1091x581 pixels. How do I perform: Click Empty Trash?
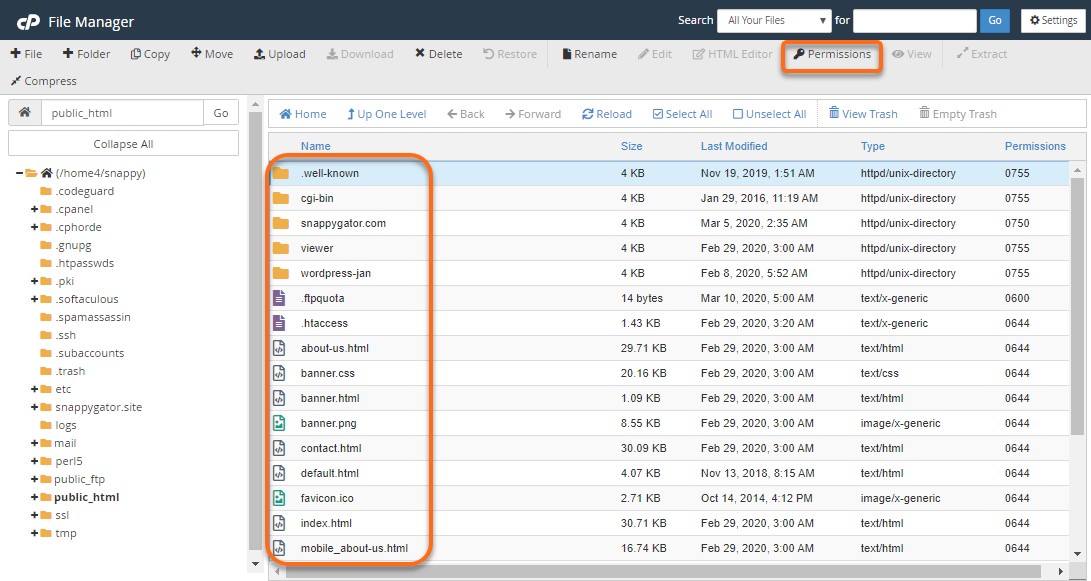(x=957, y=113)
